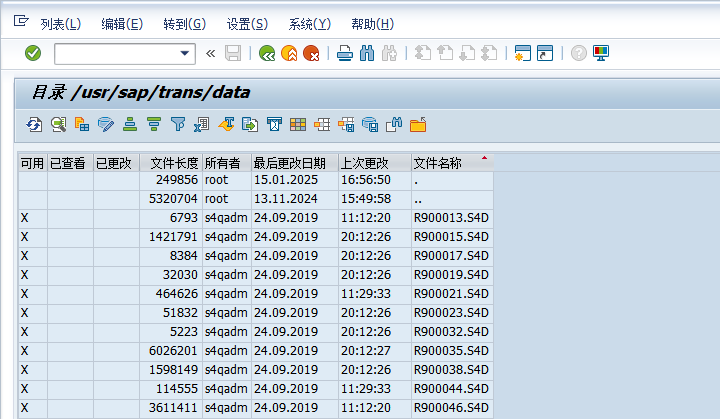Click the Select Layout icon with diskette
Screen dimensions: 720x419
coord(346,125)
